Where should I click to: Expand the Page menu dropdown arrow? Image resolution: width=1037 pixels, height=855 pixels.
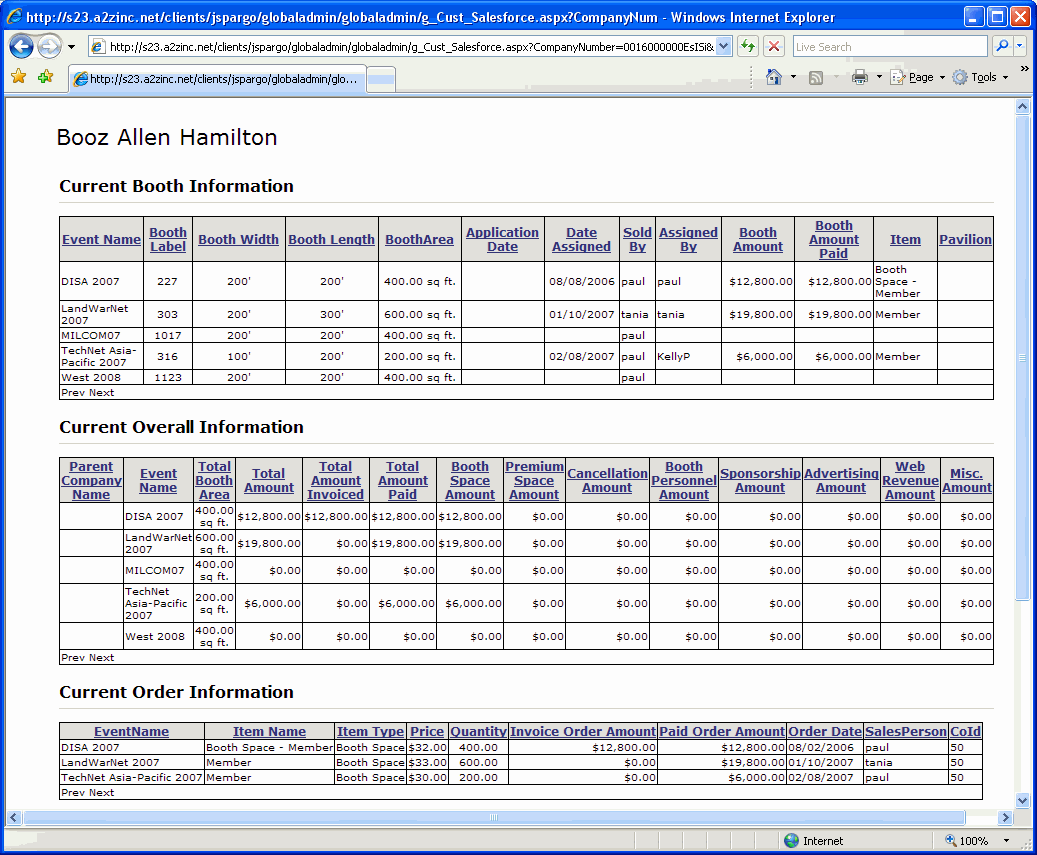(942, 77)
